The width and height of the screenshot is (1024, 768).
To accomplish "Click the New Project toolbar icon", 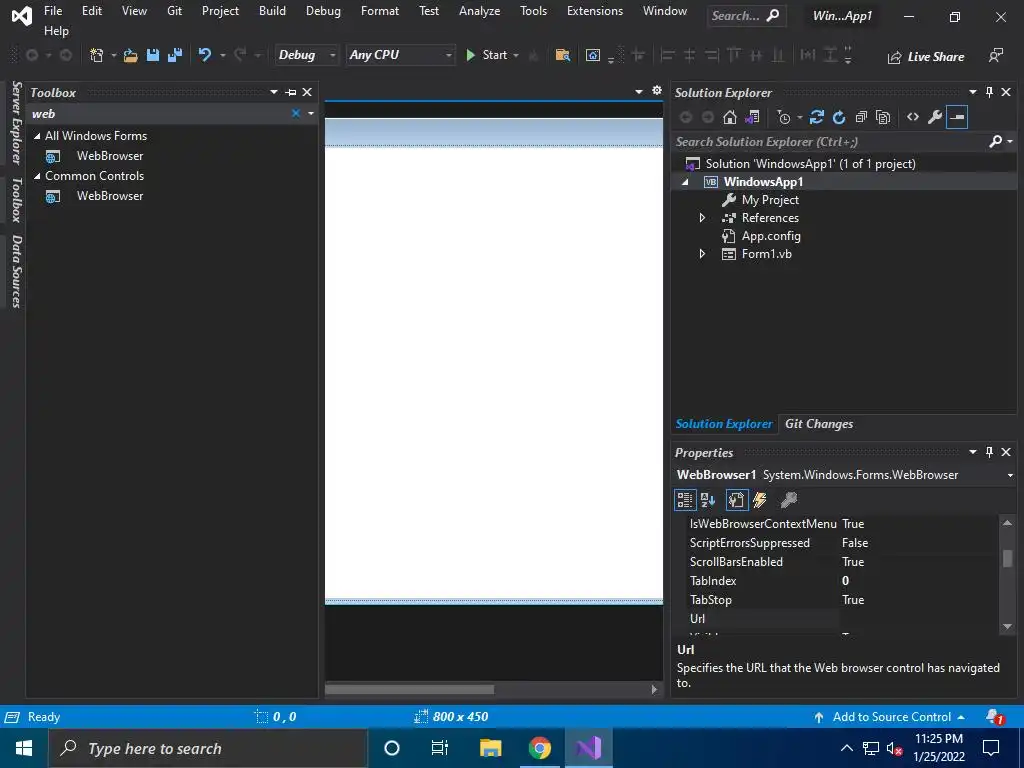I will click(97, 56).
